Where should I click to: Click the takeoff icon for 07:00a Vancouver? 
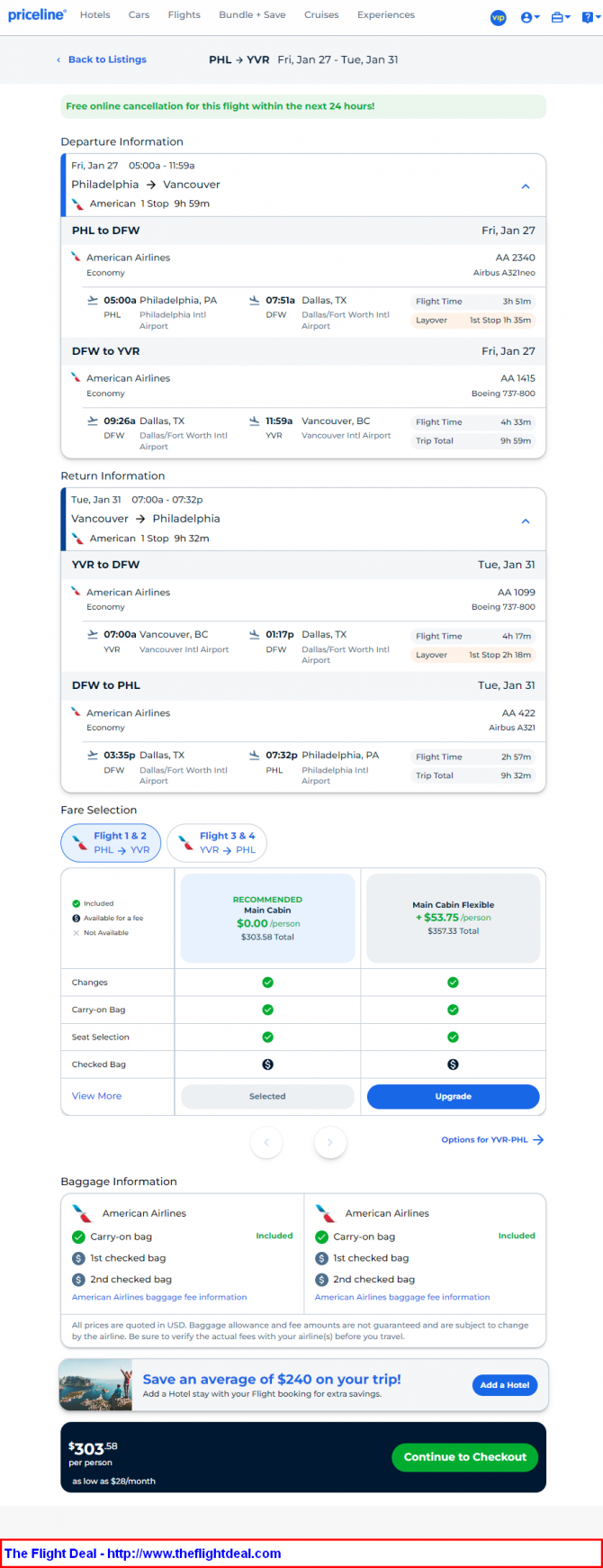pos(92,635)
